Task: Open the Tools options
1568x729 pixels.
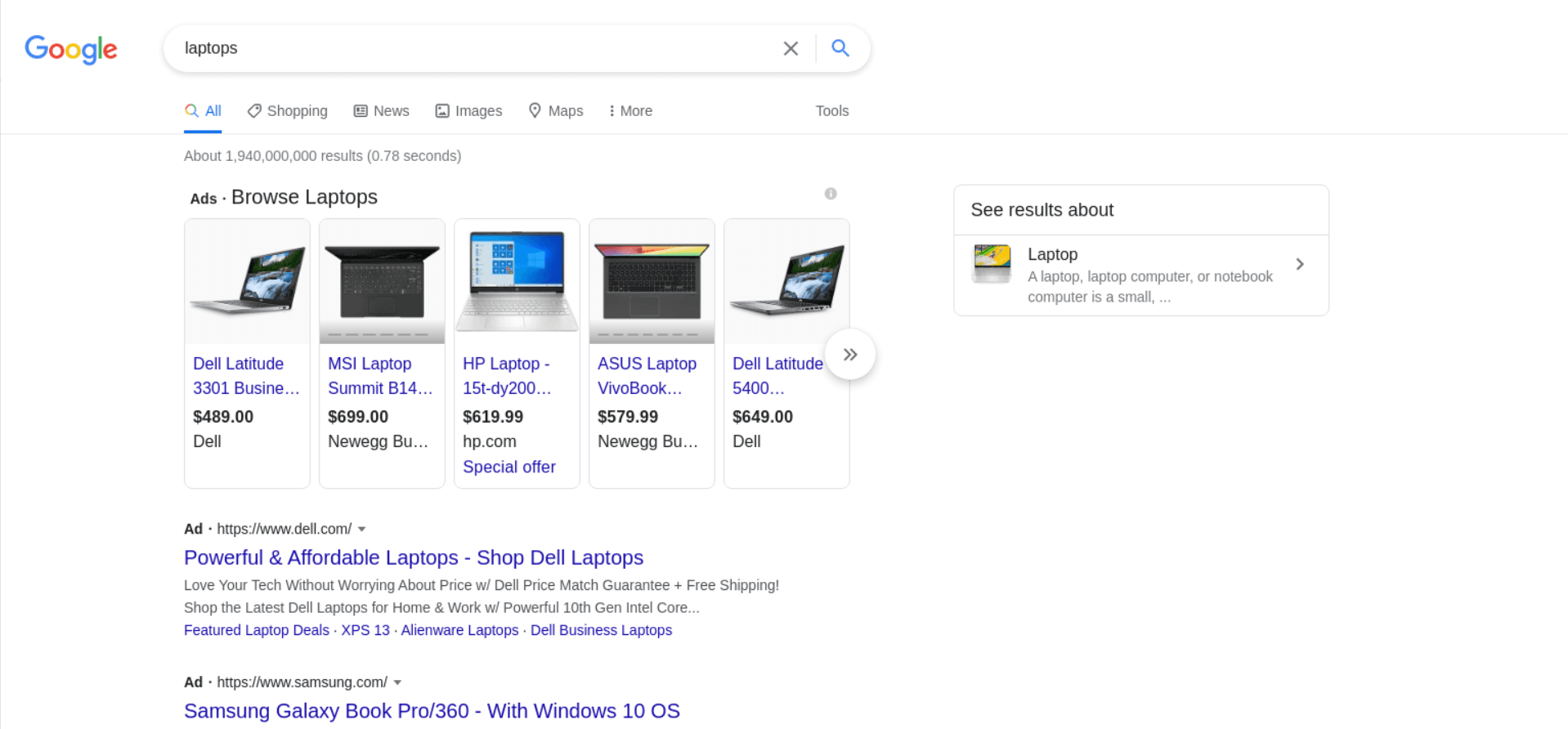Action: (832, 111)
